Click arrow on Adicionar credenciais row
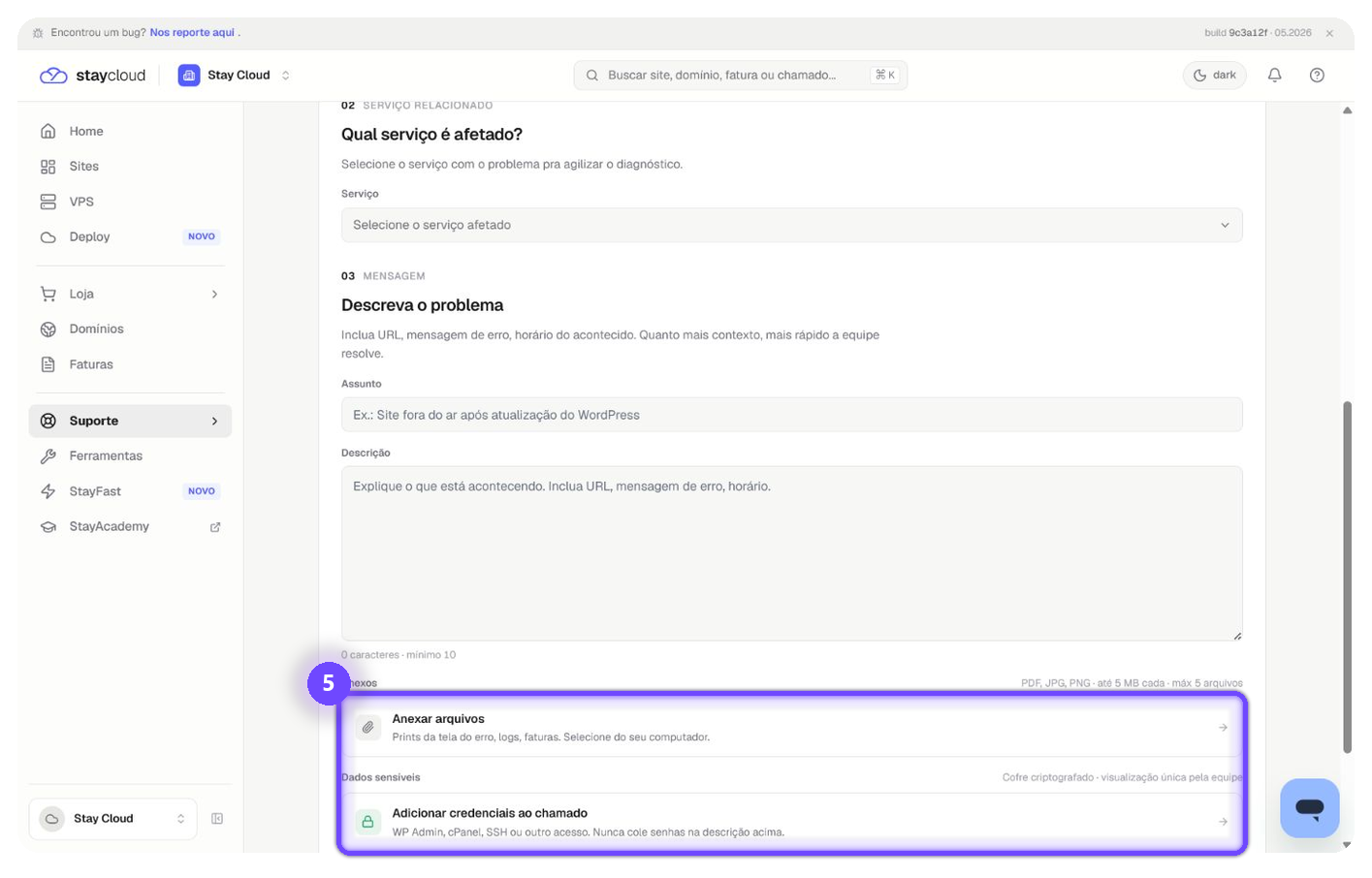The height and width of the screenshot is (878, 1372). [x=1223, y=822]
